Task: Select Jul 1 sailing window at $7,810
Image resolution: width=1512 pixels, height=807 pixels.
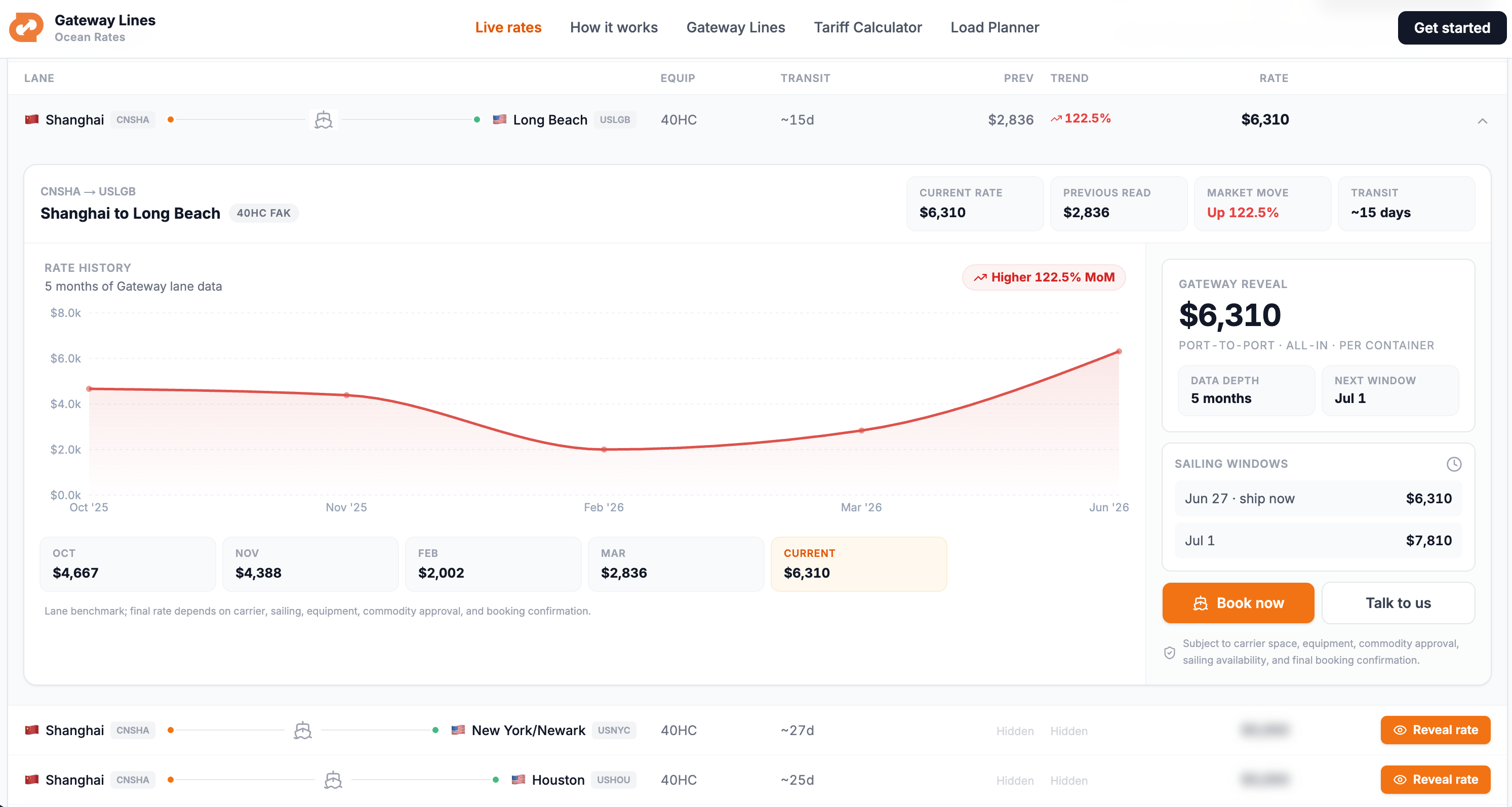Action: click(1318, 541)
